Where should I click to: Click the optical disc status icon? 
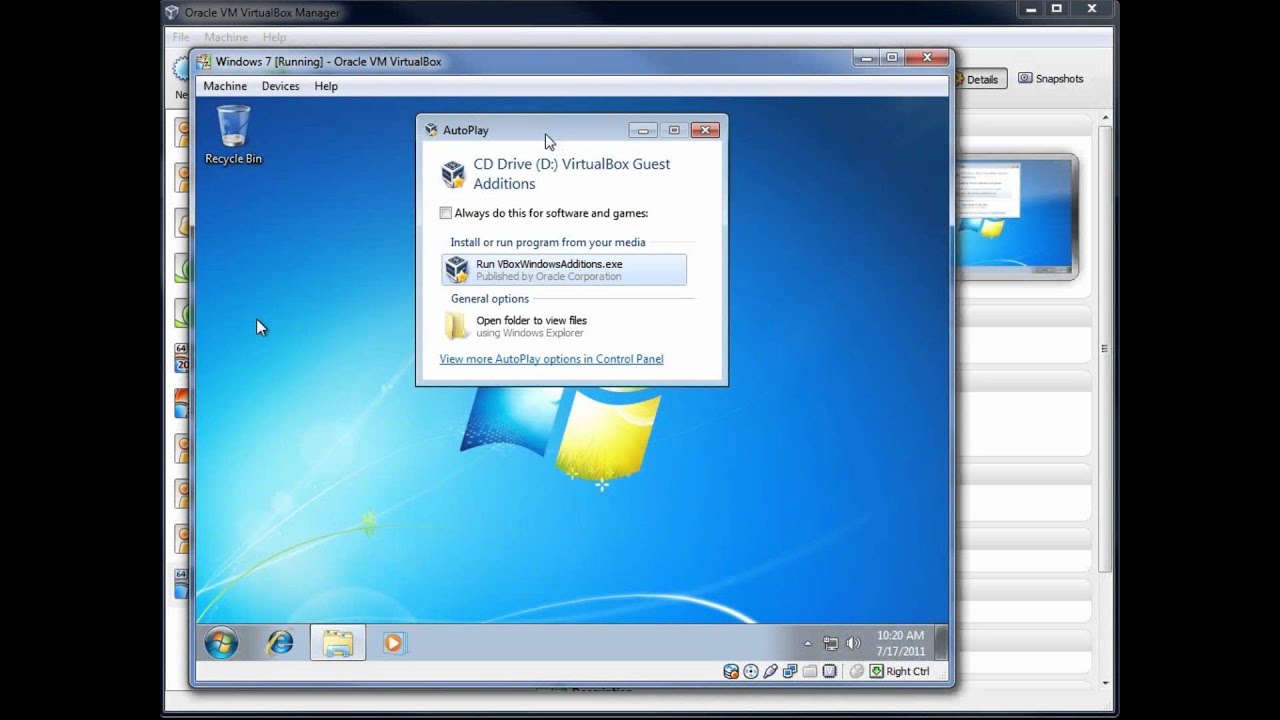(751, 671)
